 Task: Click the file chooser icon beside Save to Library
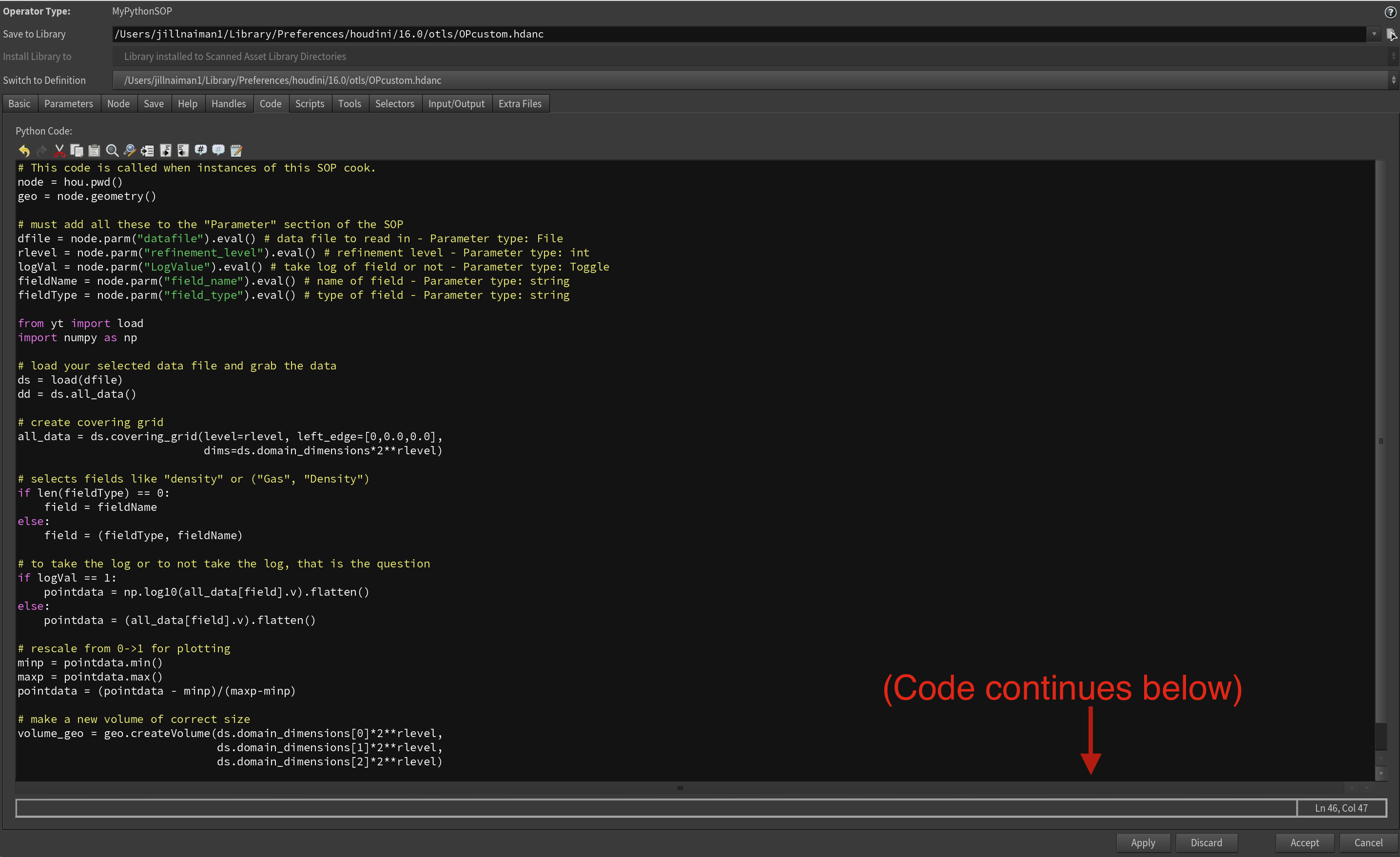[x=1392, y=34]
